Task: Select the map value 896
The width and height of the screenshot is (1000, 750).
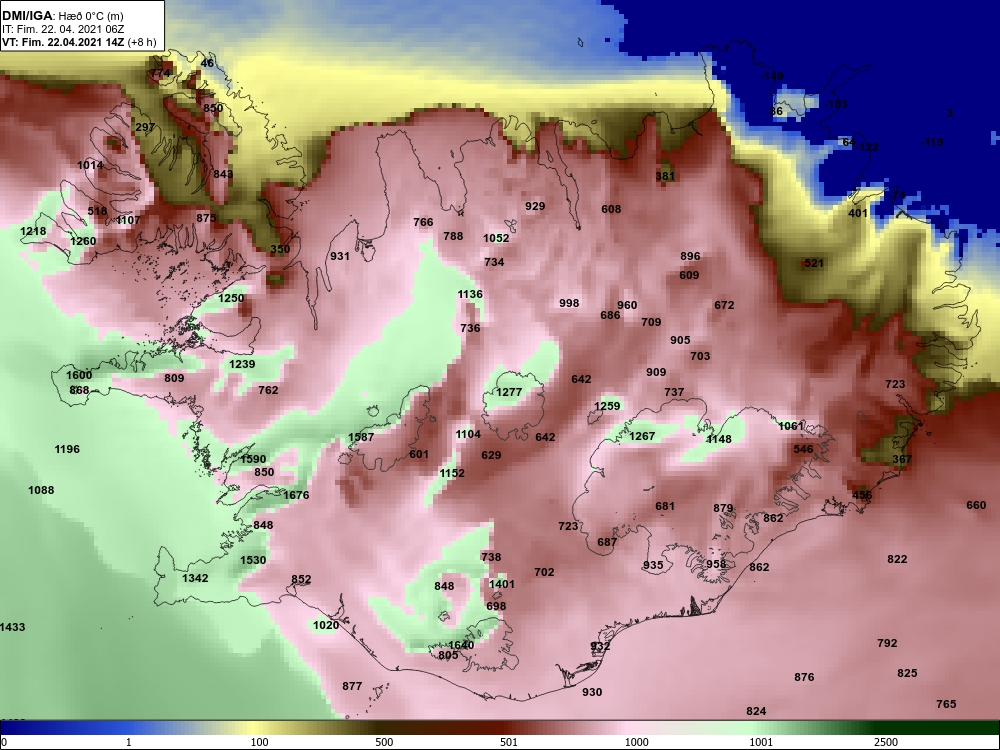Action: coord(690,256)
